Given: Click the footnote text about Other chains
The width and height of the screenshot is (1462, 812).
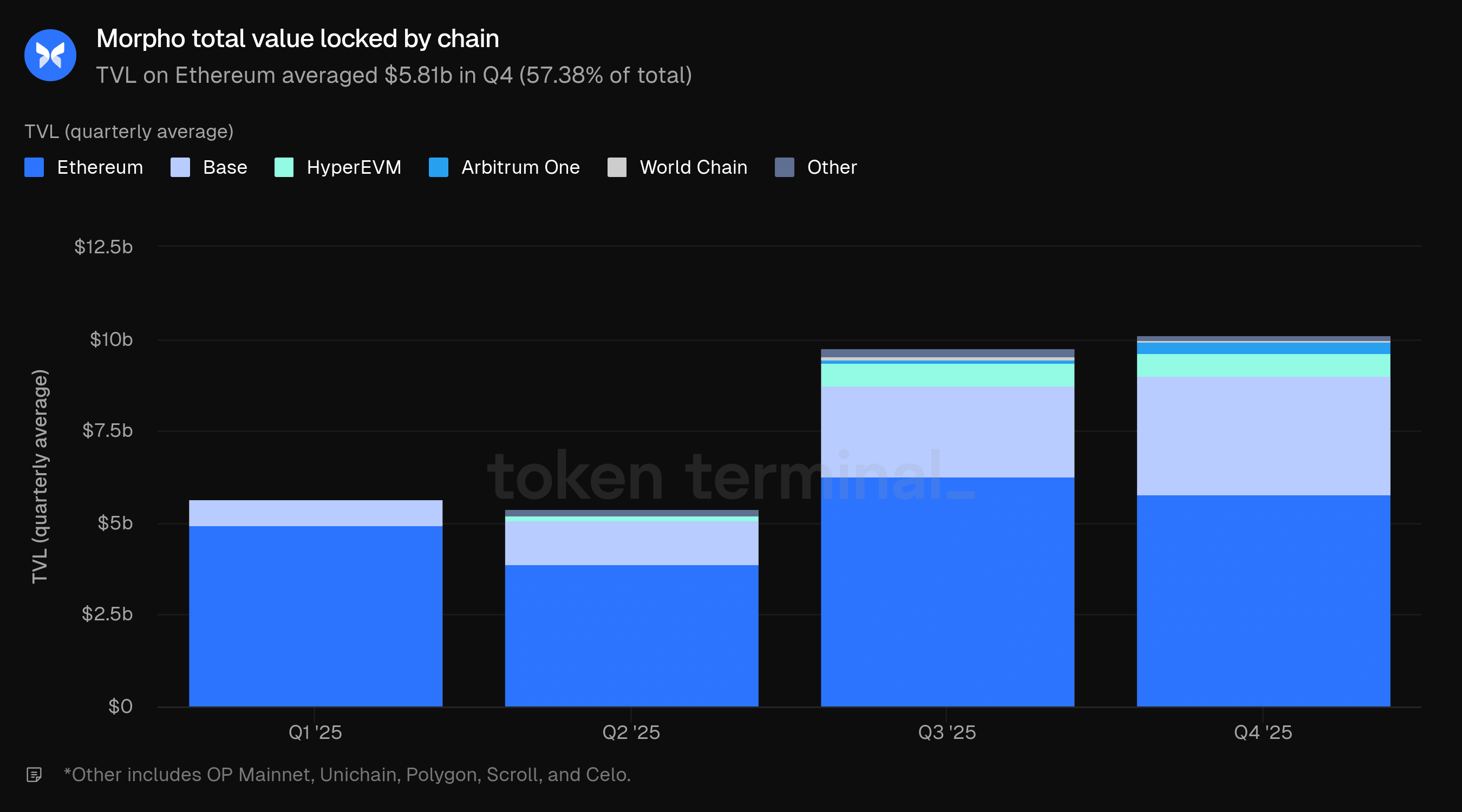Looking at the screenshot, I should click(347, 774).
